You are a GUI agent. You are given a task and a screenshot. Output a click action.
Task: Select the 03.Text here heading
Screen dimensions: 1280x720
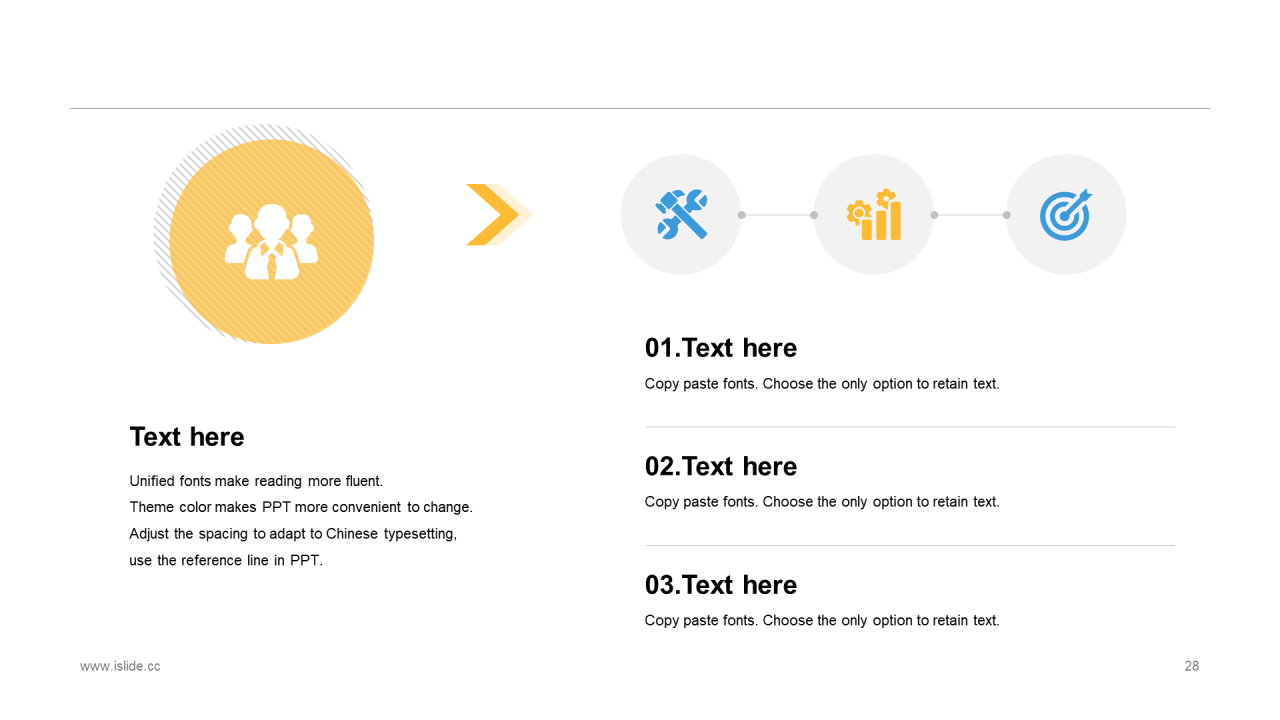pos(721,585)
